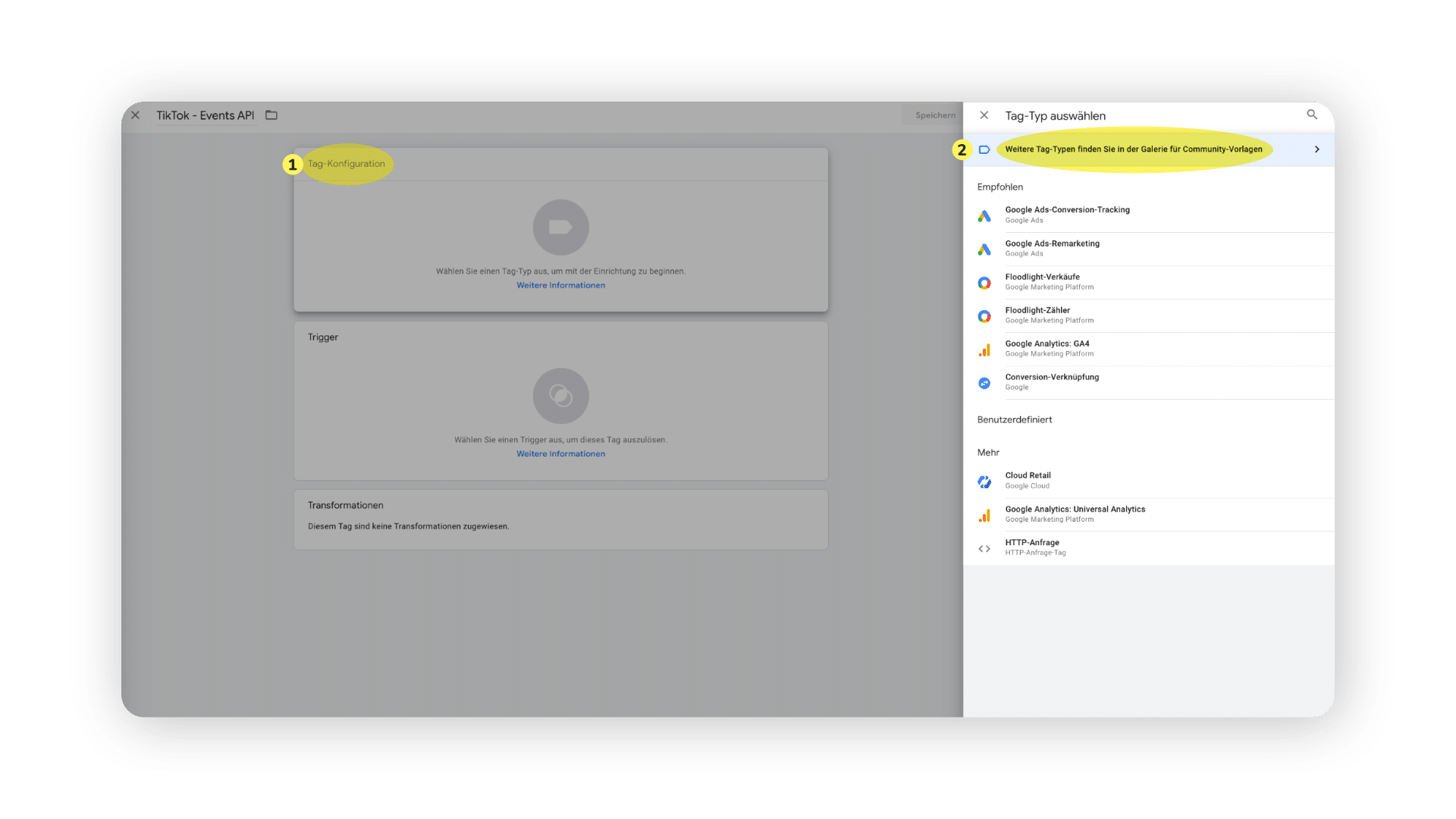Choose Google Ads-Conversion-Tracking tag type

click(x=1149, y=215)
